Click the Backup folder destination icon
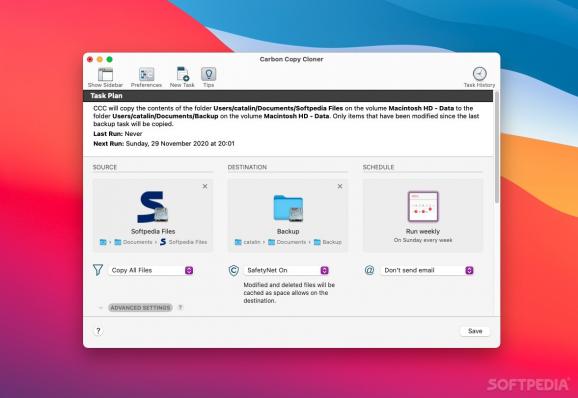 (x=288, y=208)
